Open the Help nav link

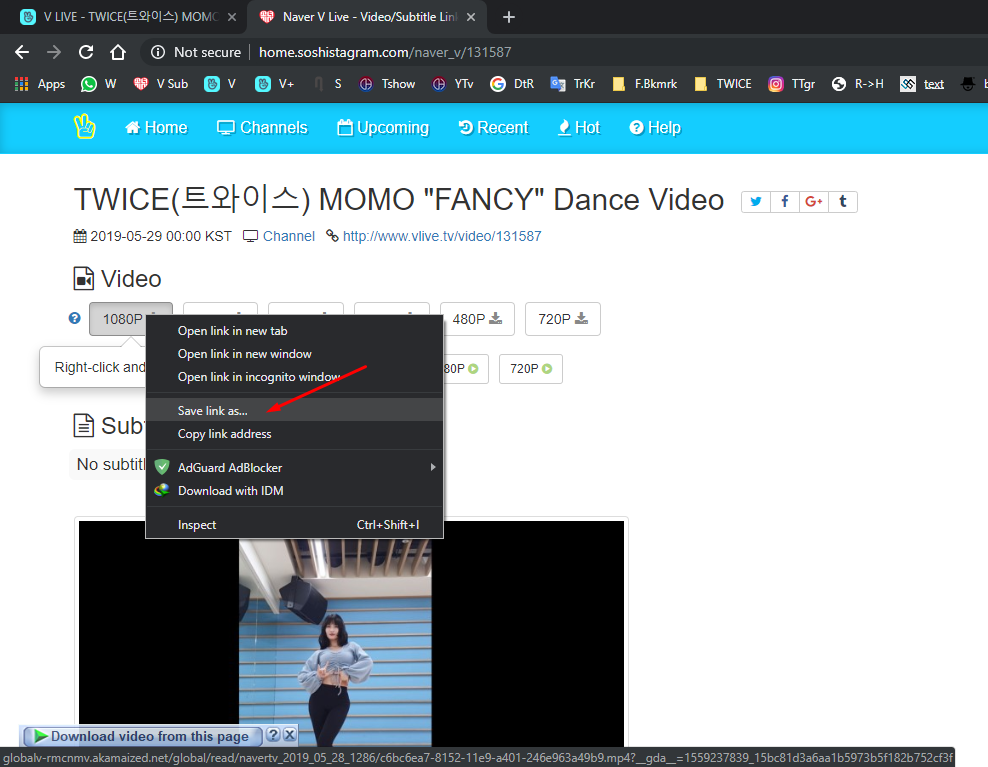tap(655, 127)
